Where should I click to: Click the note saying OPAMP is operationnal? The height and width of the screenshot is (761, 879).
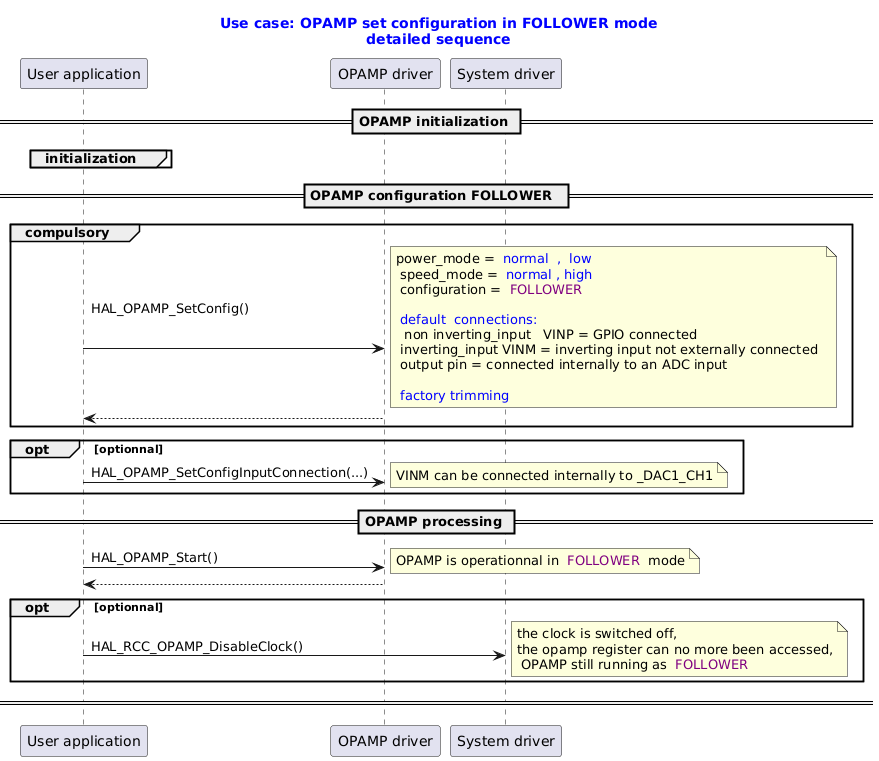(544, 561)
